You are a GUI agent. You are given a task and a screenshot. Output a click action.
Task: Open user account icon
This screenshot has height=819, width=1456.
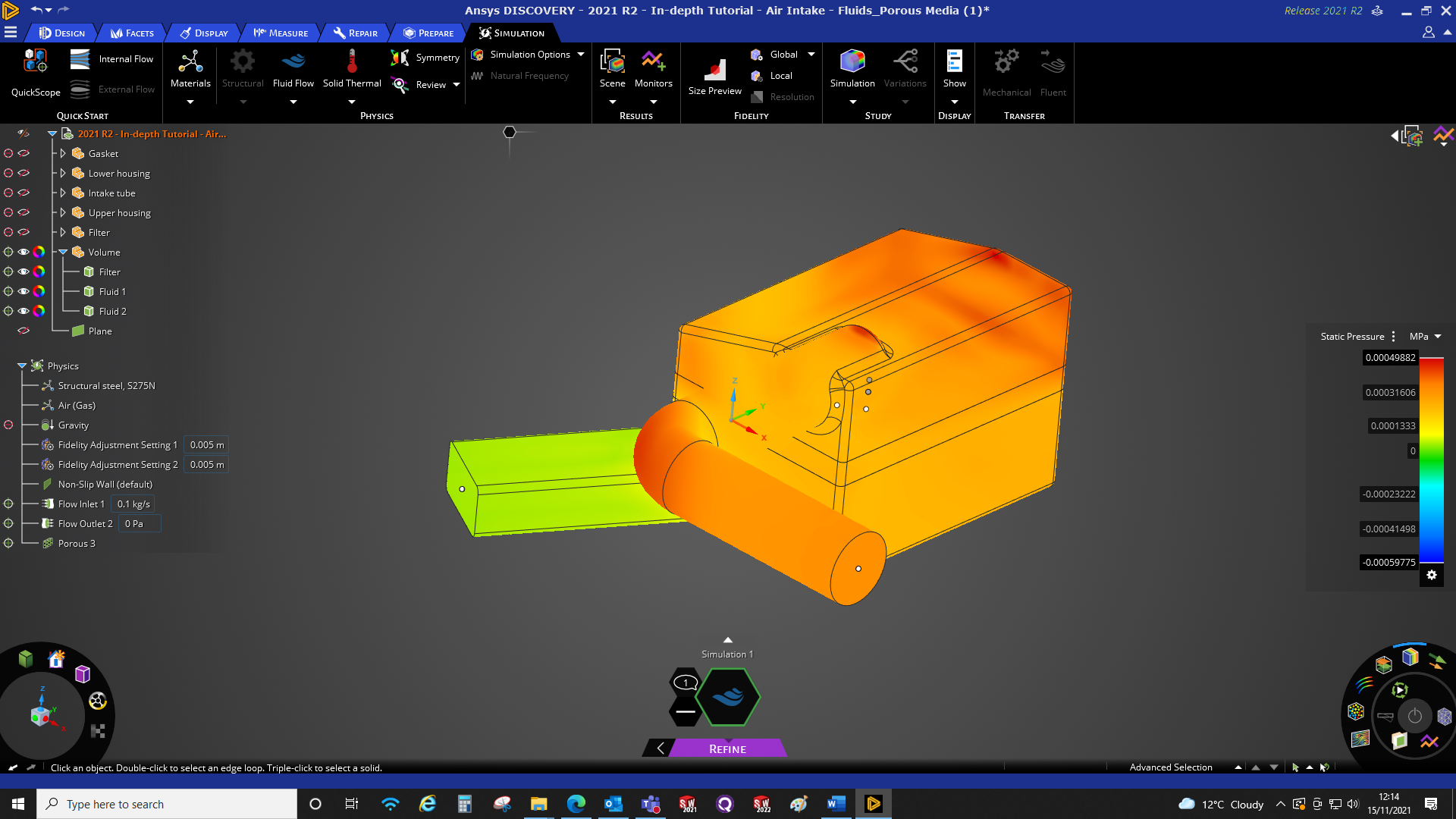coord(1429,32)
